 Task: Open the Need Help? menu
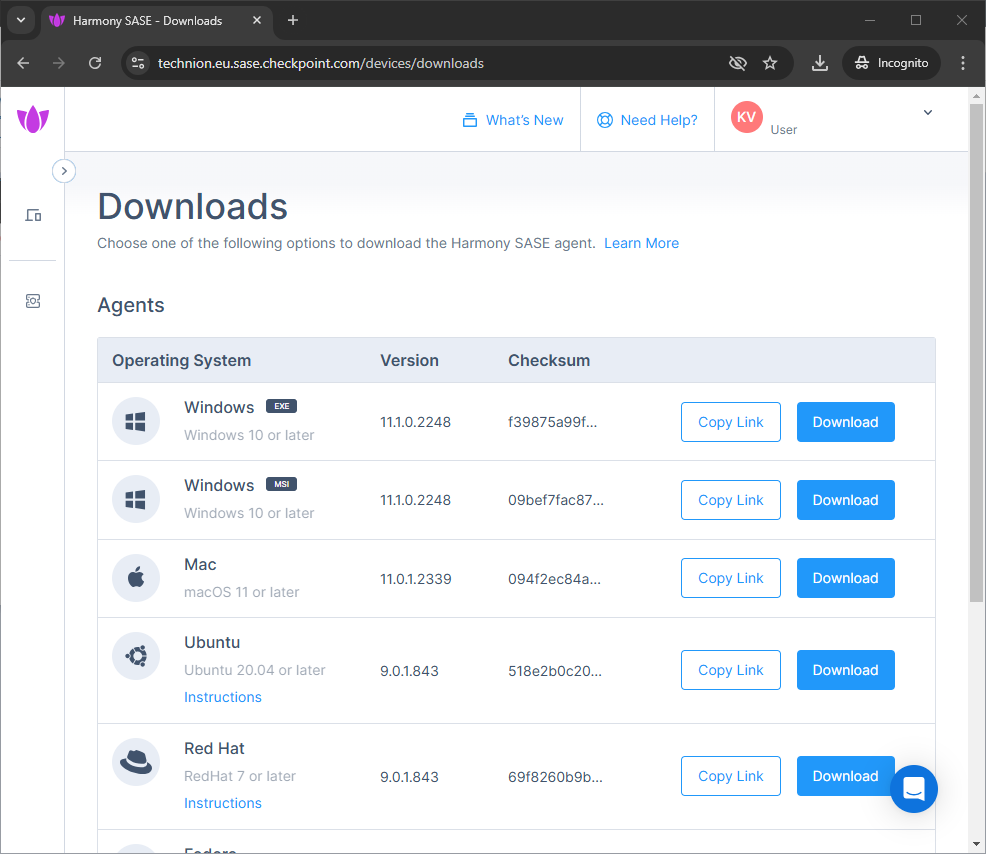tap(647, 120)
